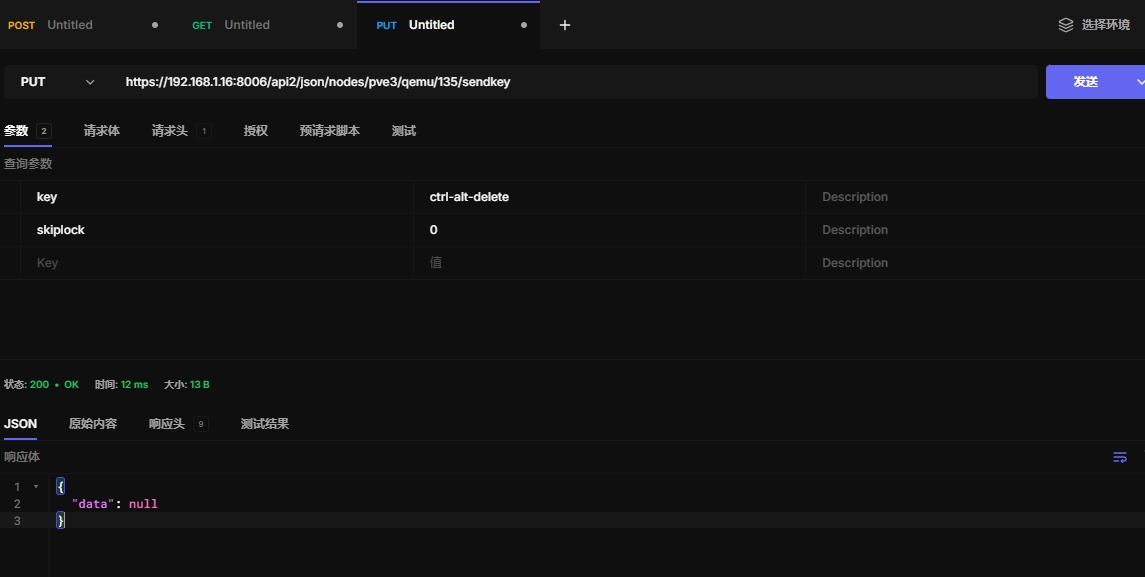Open the 请求体 request body tab
The image size is (1145, 577).
[101, 131]
